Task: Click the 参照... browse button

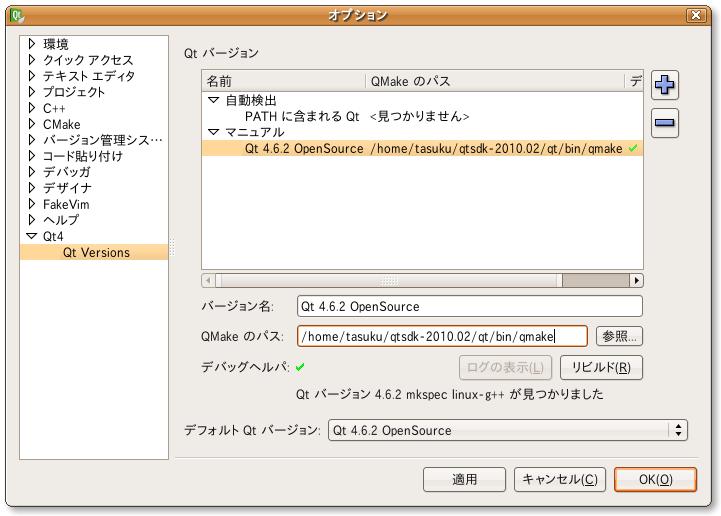Action: click(619, 336)
